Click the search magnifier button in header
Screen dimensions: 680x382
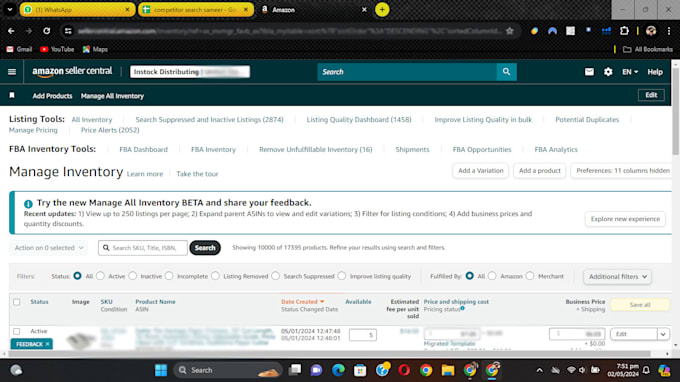506,72
